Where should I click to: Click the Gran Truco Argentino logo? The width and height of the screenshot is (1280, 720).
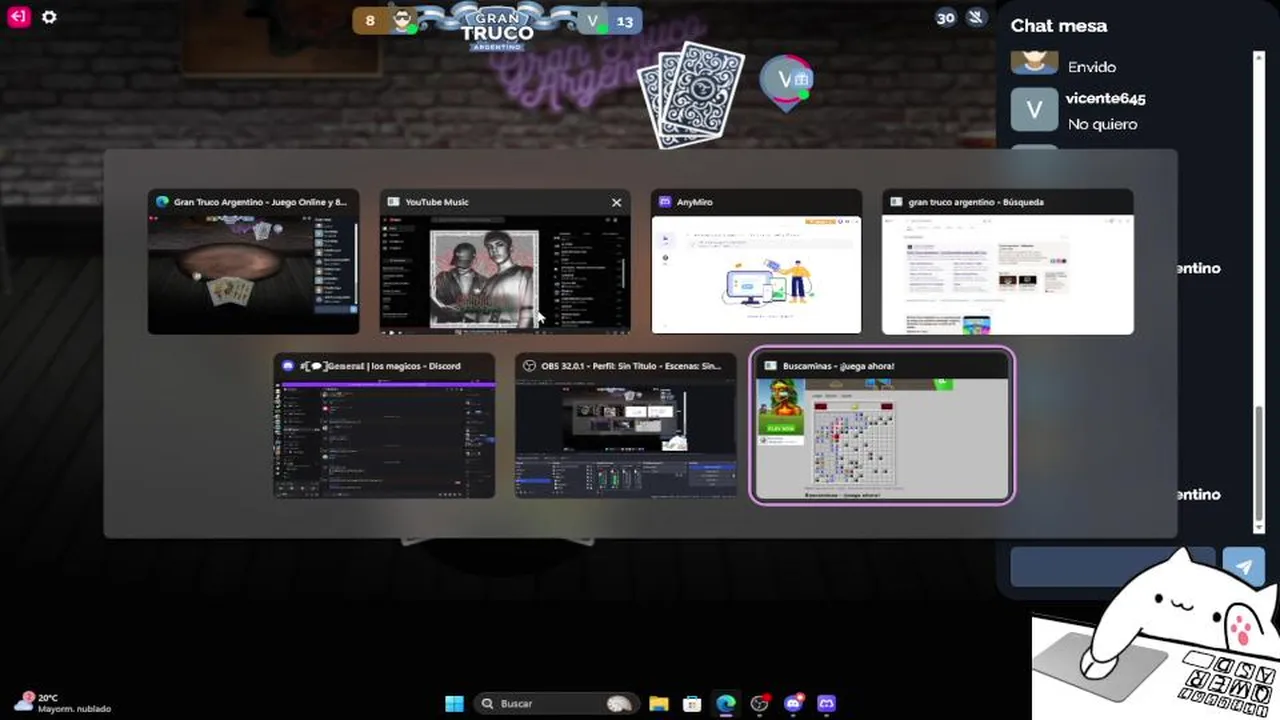tap(497, 27)
